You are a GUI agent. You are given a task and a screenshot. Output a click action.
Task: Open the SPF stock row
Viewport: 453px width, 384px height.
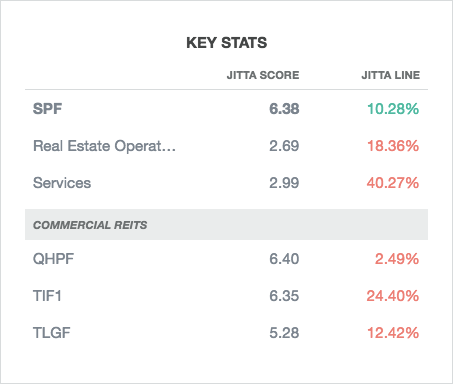click(x=226, y=109)
